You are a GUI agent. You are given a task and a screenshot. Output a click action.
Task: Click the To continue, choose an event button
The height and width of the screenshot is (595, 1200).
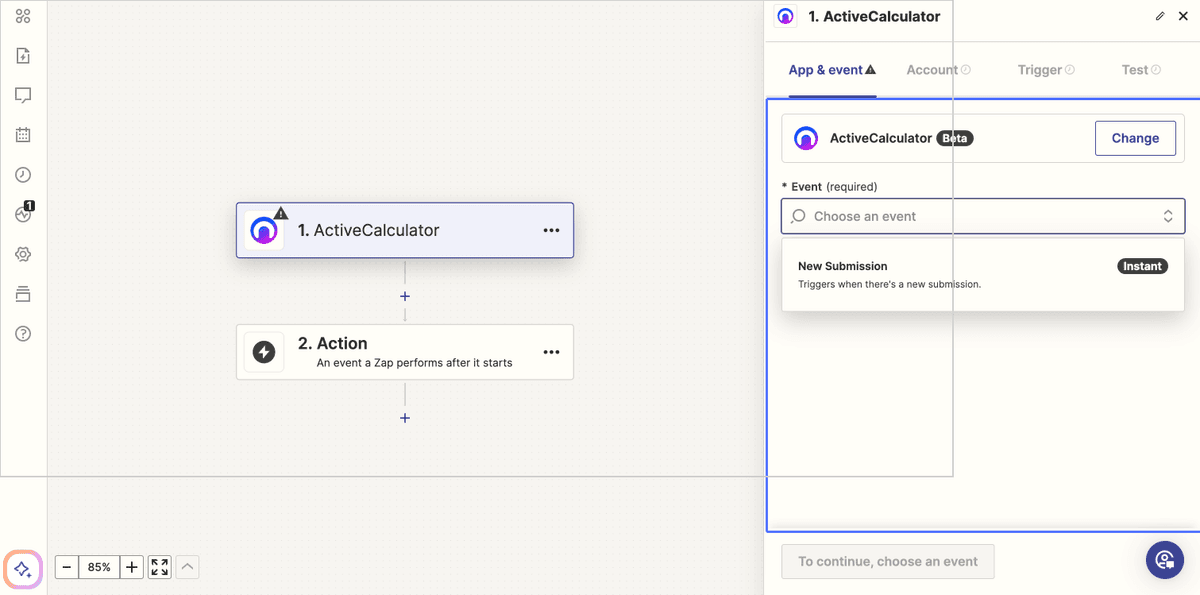888,561
